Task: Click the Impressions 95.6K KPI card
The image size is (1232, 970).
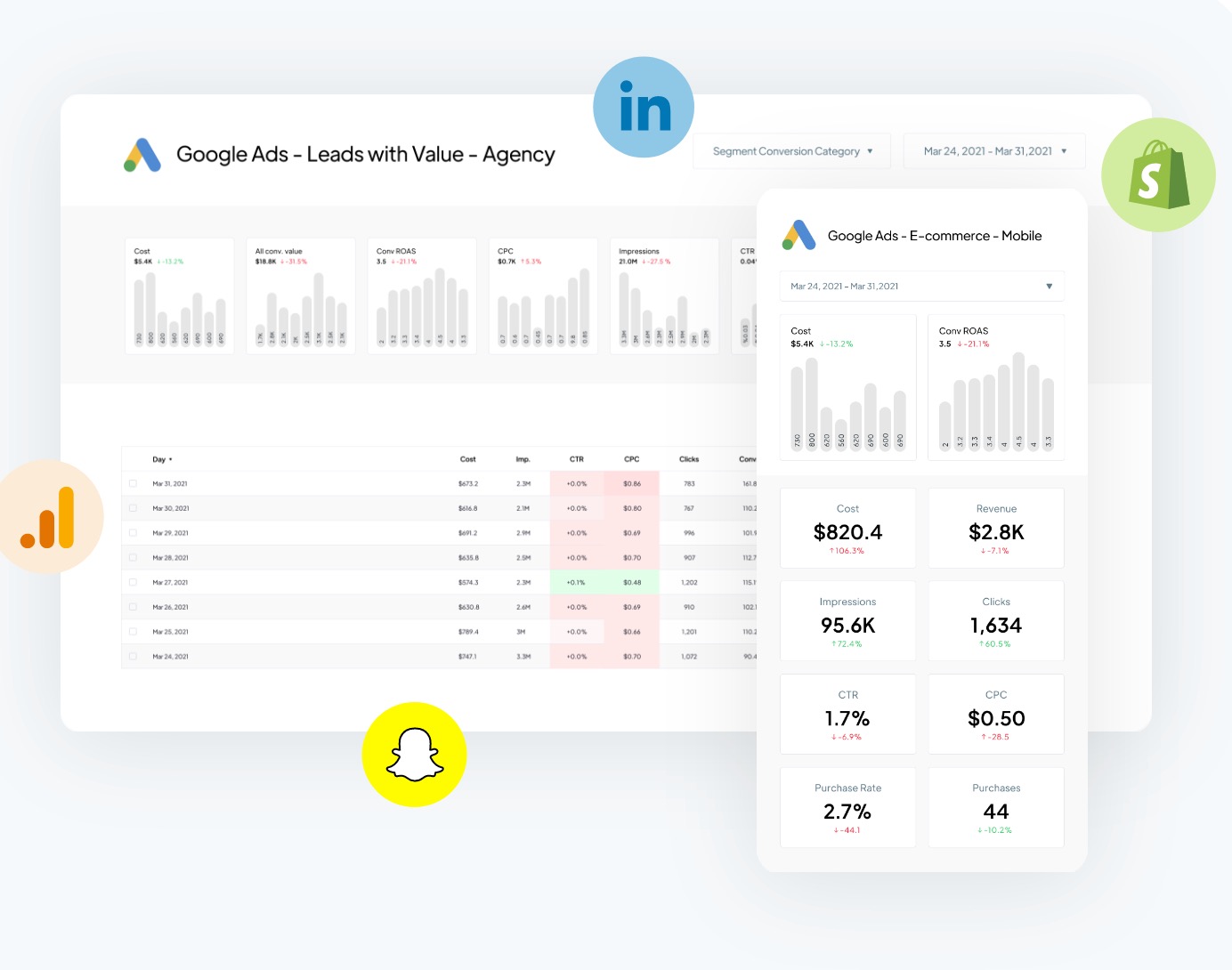Action: (x=848, y=621)
